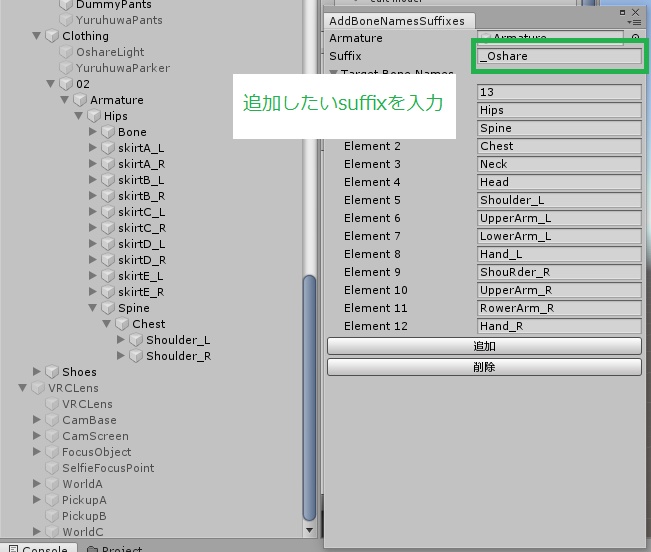
Task: Edit the Element 2 field Chest
Action: click(559, 146)
